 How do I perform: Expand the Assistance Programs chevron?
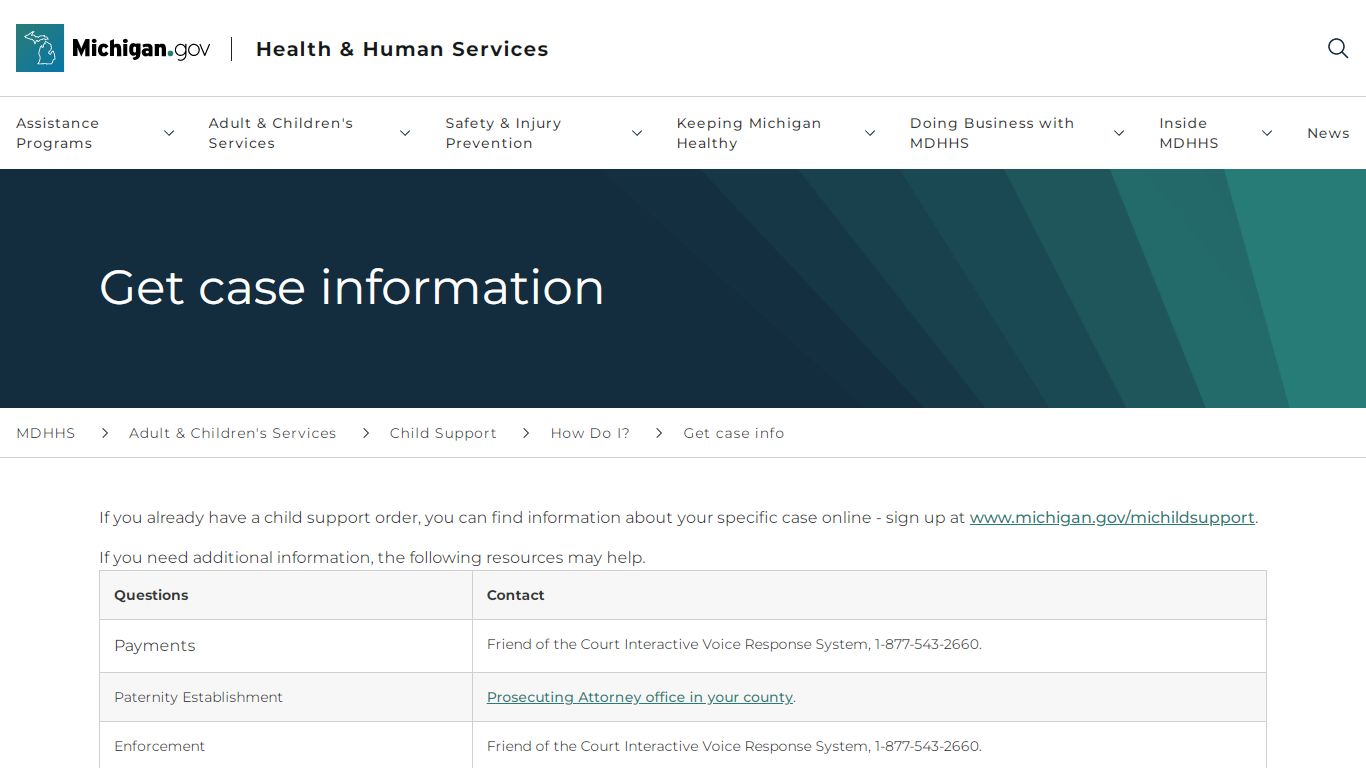pos(169,133)
